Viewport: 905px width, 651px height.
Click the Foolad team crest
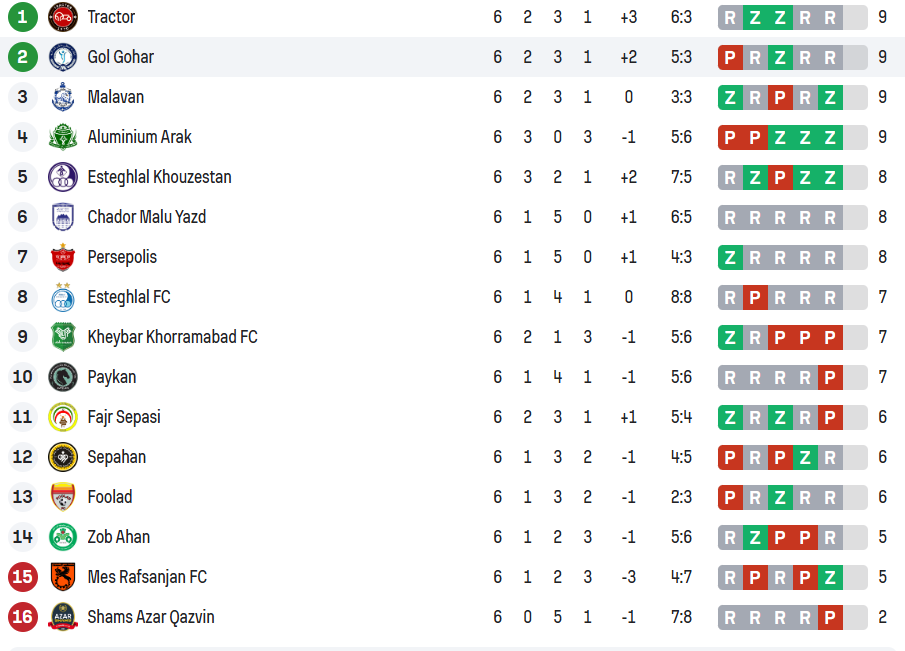(63, 497)
